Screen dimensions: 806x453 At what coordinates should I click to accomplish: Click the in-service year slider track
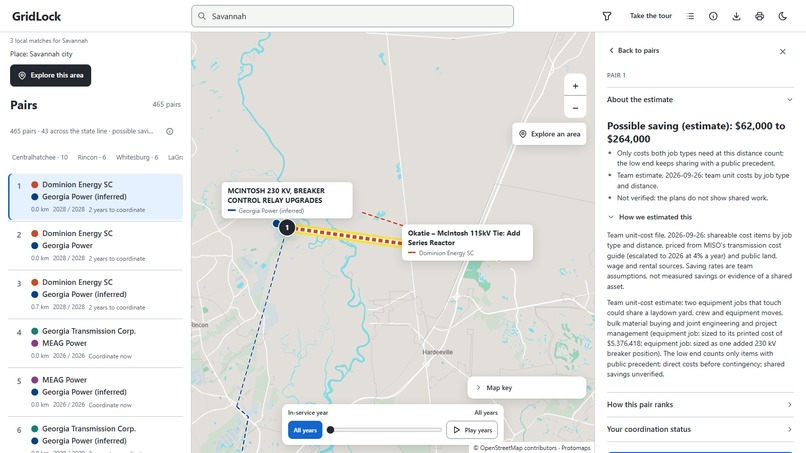pyautogui.click(x=384, y=430)
